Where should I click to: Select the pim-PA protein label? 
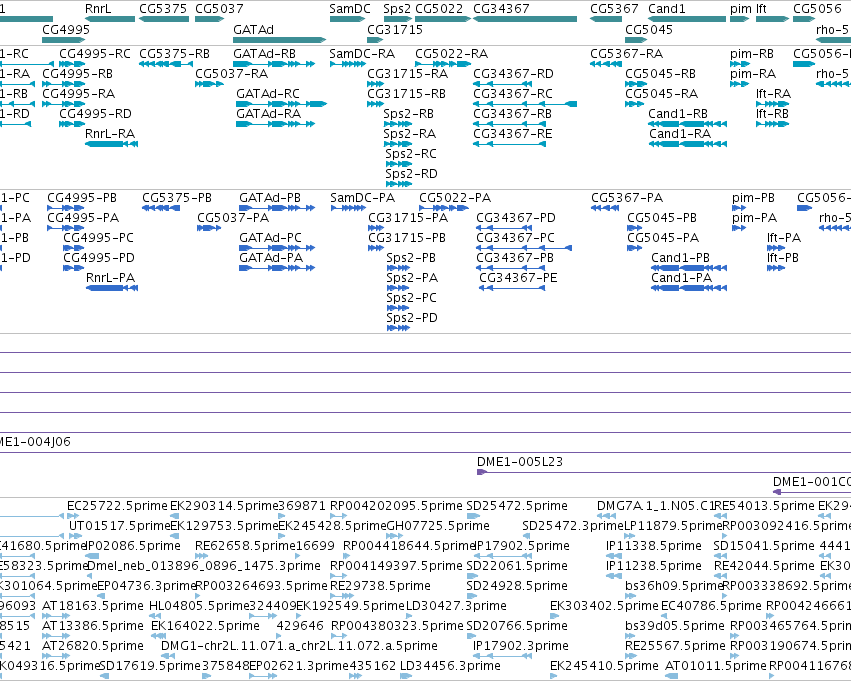coord(754,218)
